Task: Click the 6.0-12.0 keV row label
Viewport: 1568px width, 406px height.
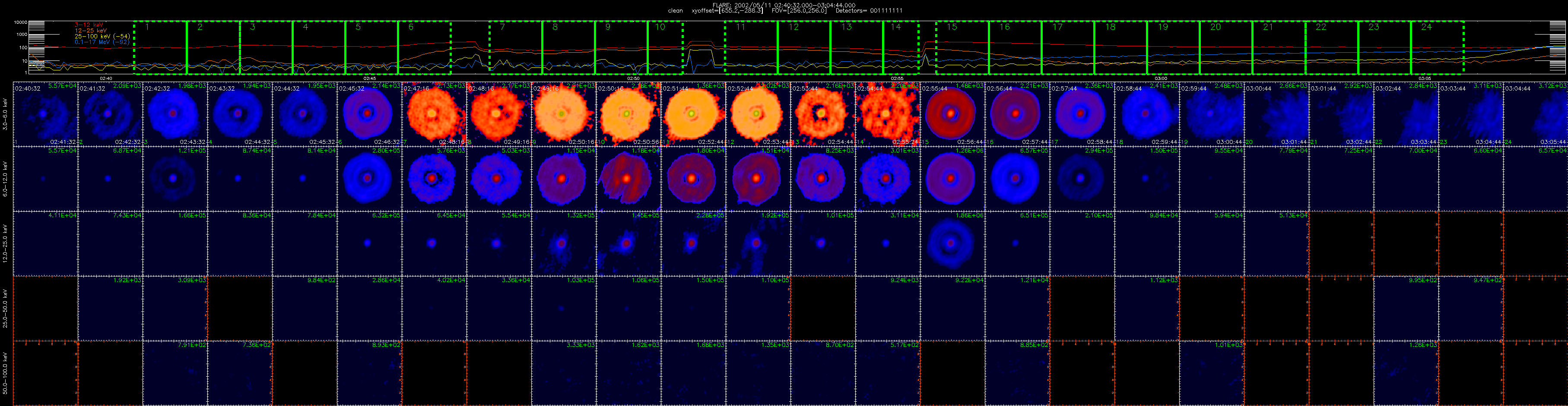Action: 6,179
